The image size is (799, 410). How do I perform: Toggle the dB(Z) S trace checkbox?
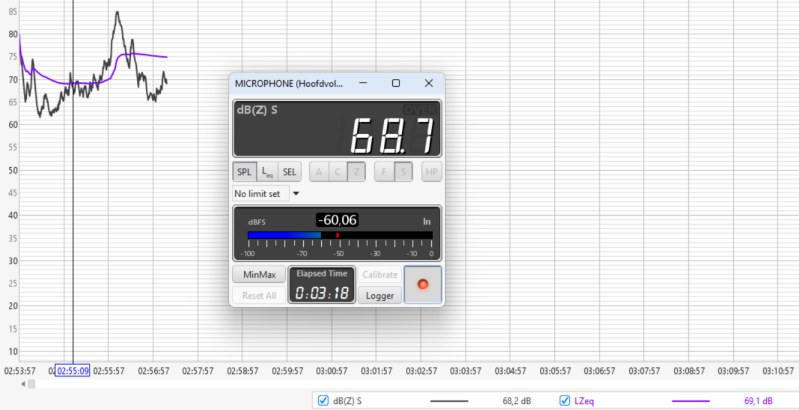coord(323,401)
